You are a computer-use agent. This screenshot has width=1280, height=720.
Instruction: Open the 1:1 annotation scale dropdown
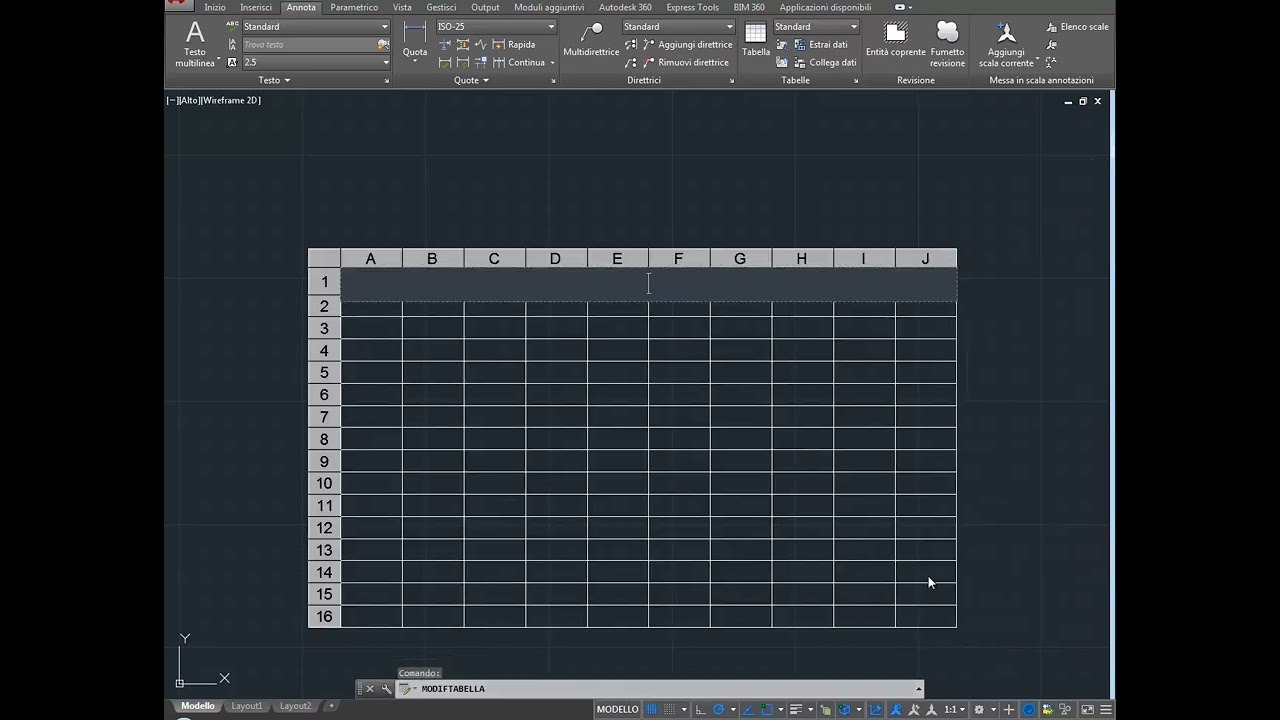pyautogui.click(x=957, y=710)
